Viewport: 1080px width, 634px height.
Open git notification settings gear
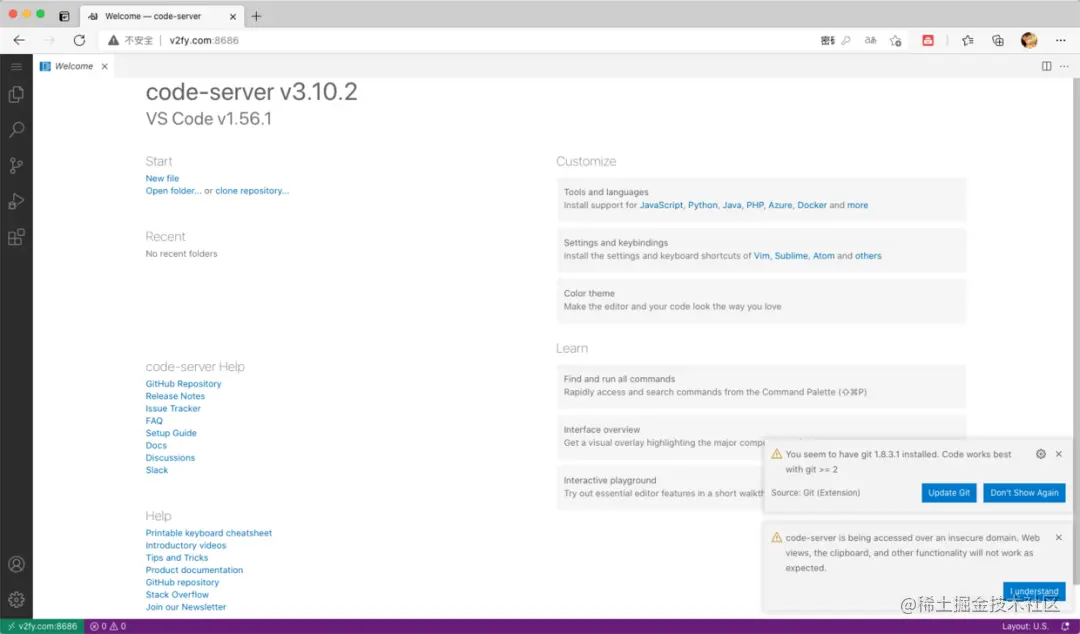click(1041, 454)
